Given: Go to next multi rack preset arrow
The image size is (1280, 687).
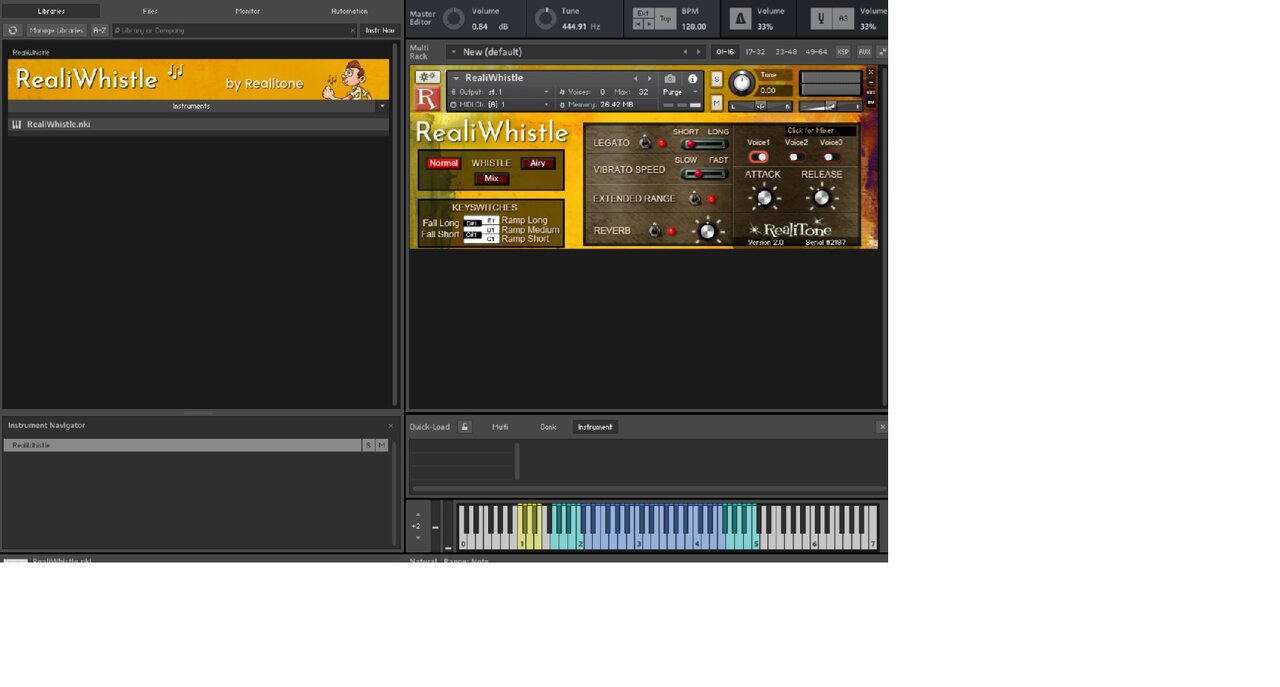Looking at the screenshot, I should pos(699,52).
